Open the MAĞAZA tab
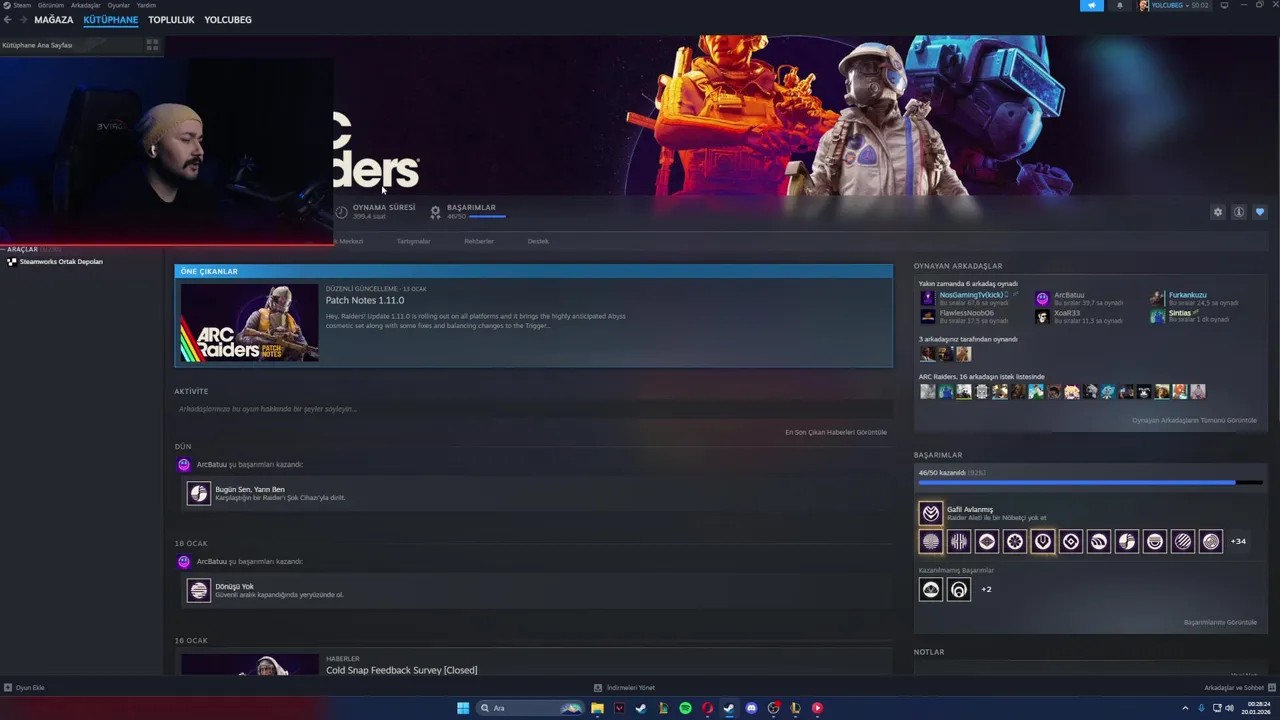This screenshot has height=720, width=1280. (54, 20)
